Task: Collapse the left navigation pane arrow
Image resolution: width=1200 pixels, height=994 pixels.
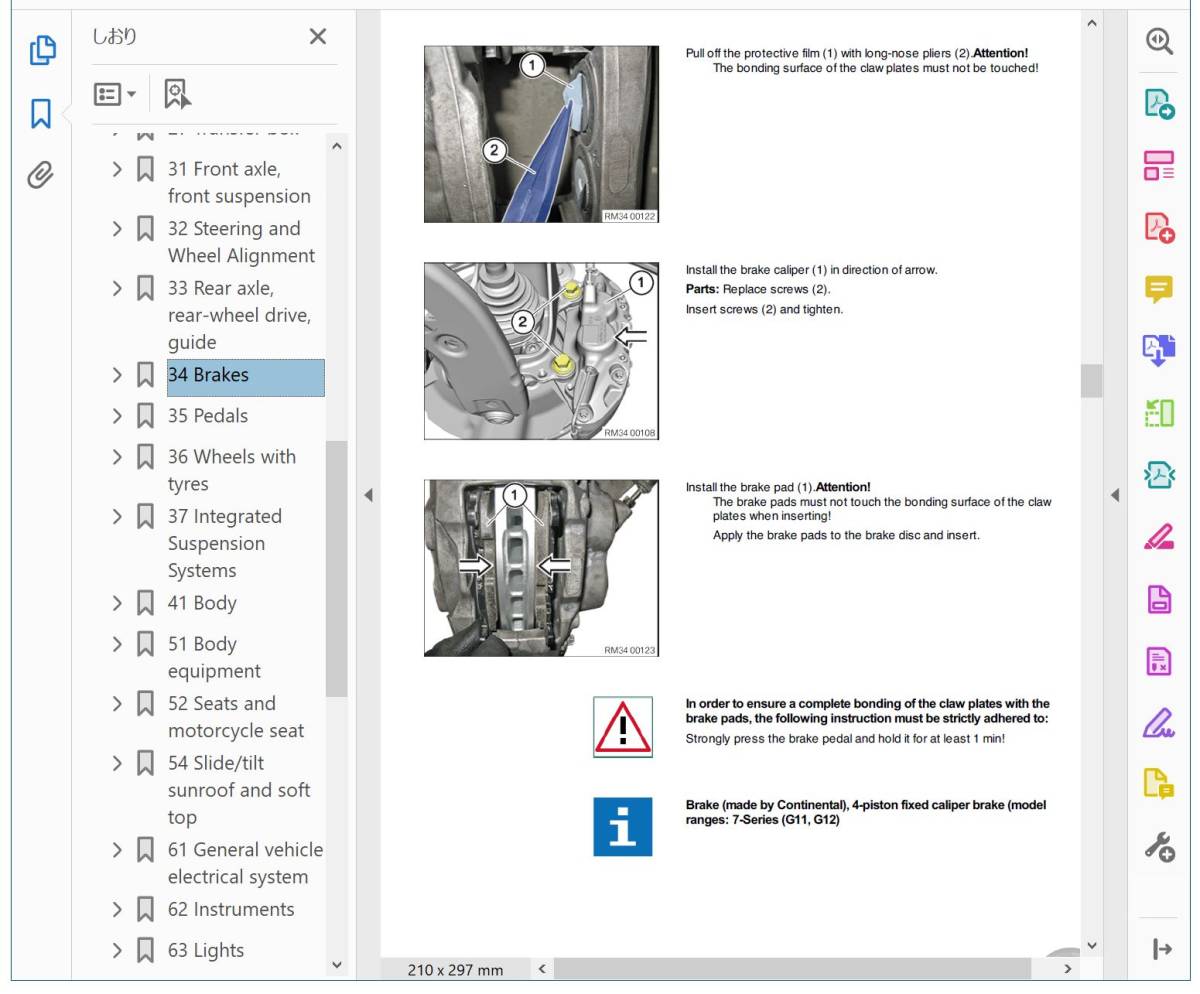Action: (368, 494)
